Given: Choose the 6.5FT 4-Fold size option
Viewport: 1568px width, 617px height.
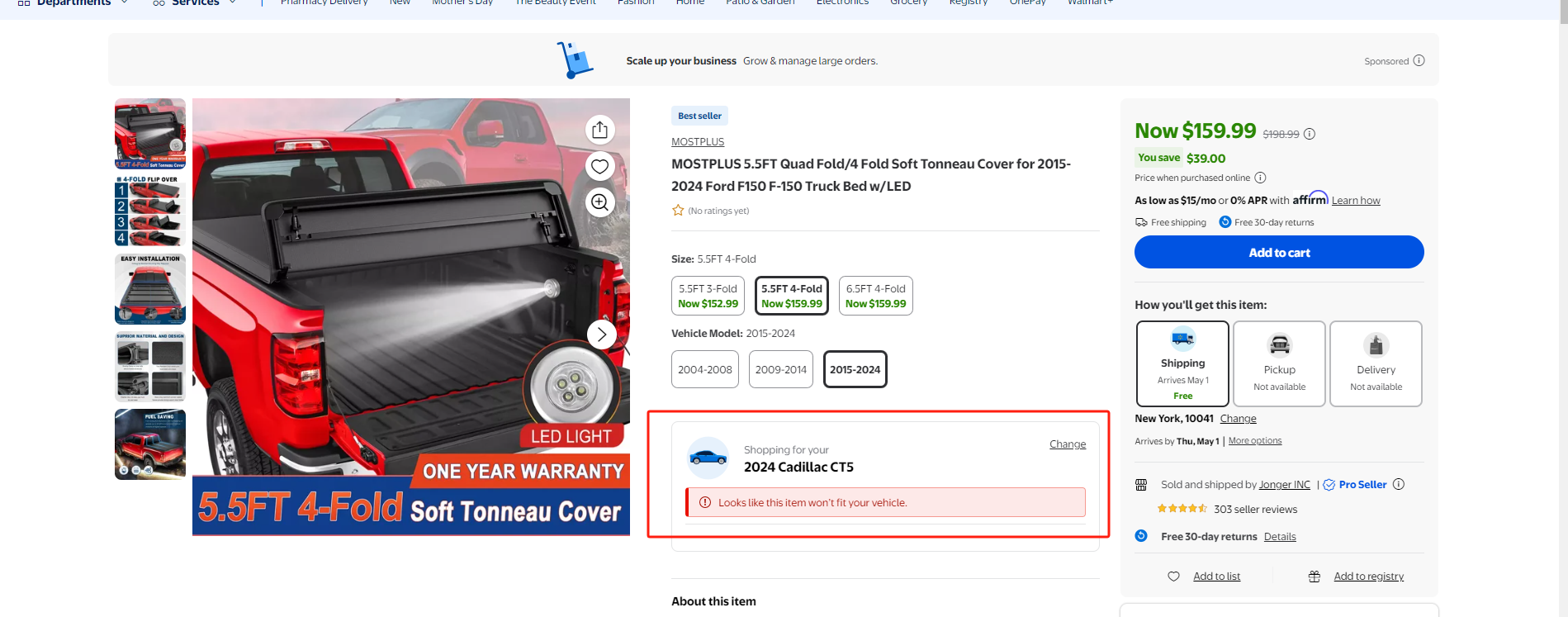Looking at the screenshot, I should click(x=876, y=296).
